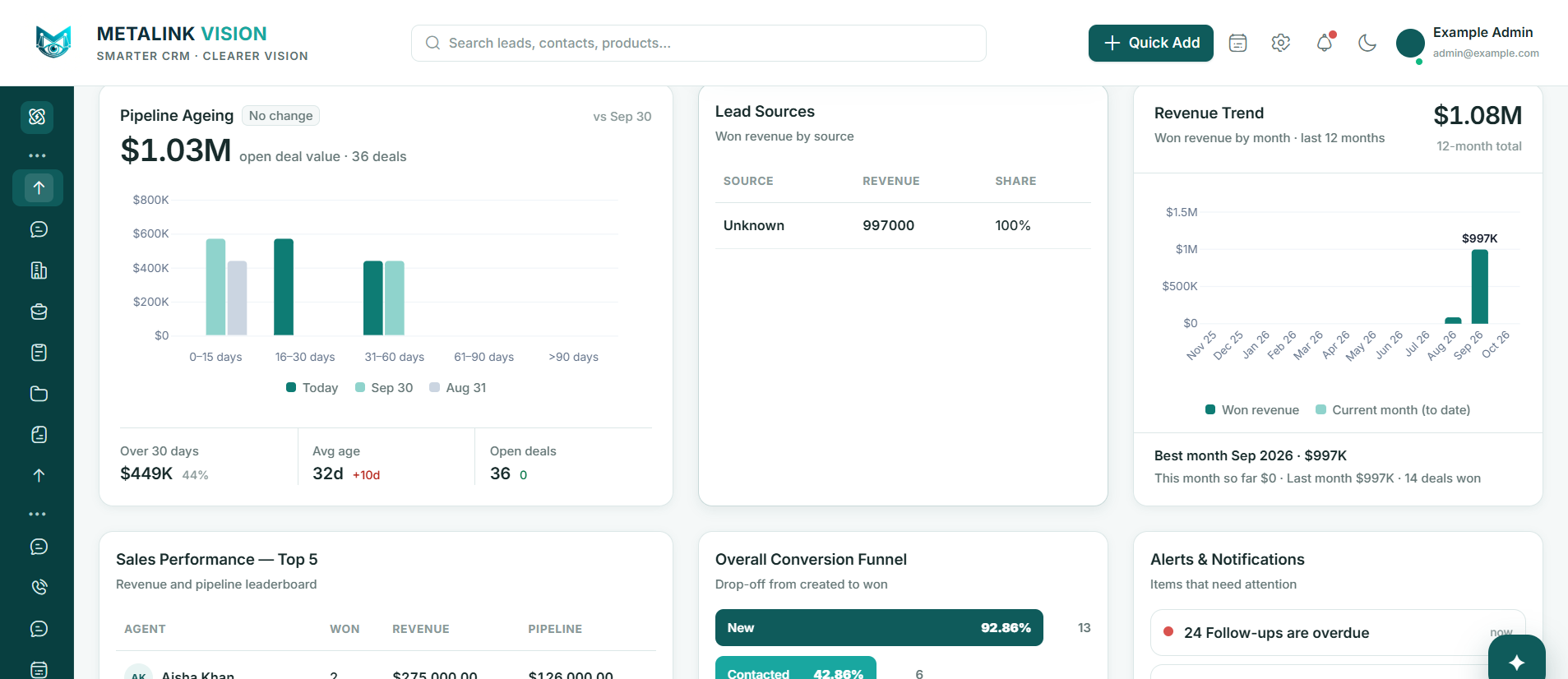Open the briefcase icon in the sidebar
Image resolution: width=1568 pixels, height=679 pixels.
point(39,312)
